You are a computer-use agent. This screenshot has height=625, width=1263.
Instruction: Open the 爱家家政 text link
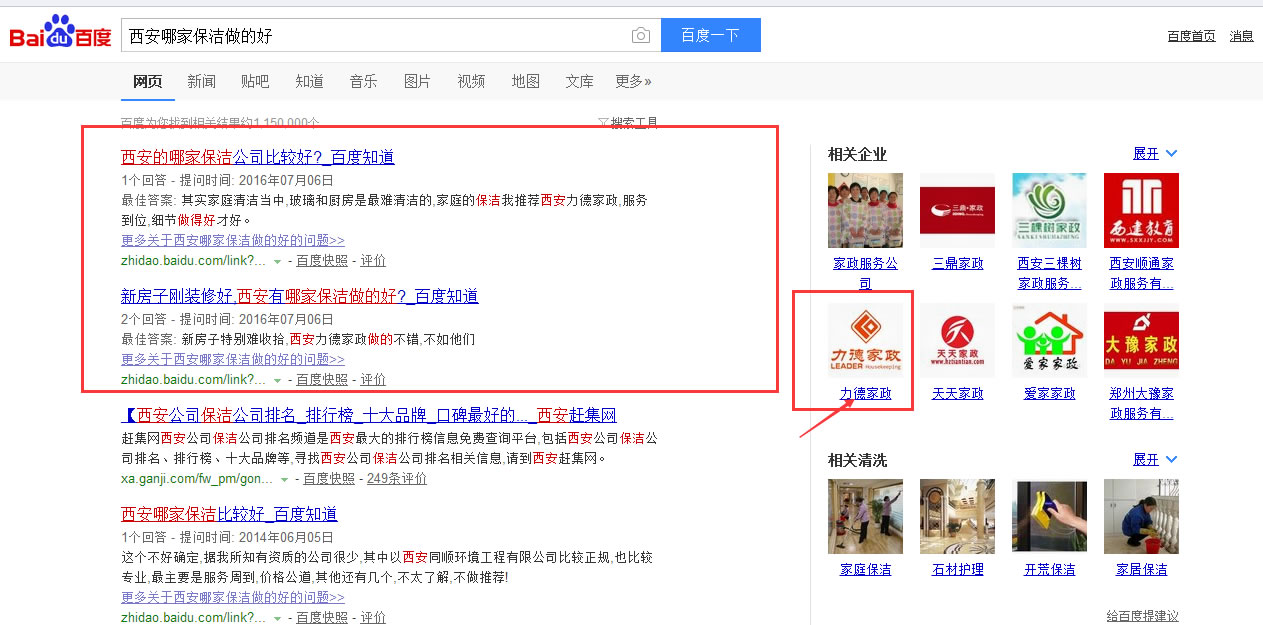pos(1049,393)
